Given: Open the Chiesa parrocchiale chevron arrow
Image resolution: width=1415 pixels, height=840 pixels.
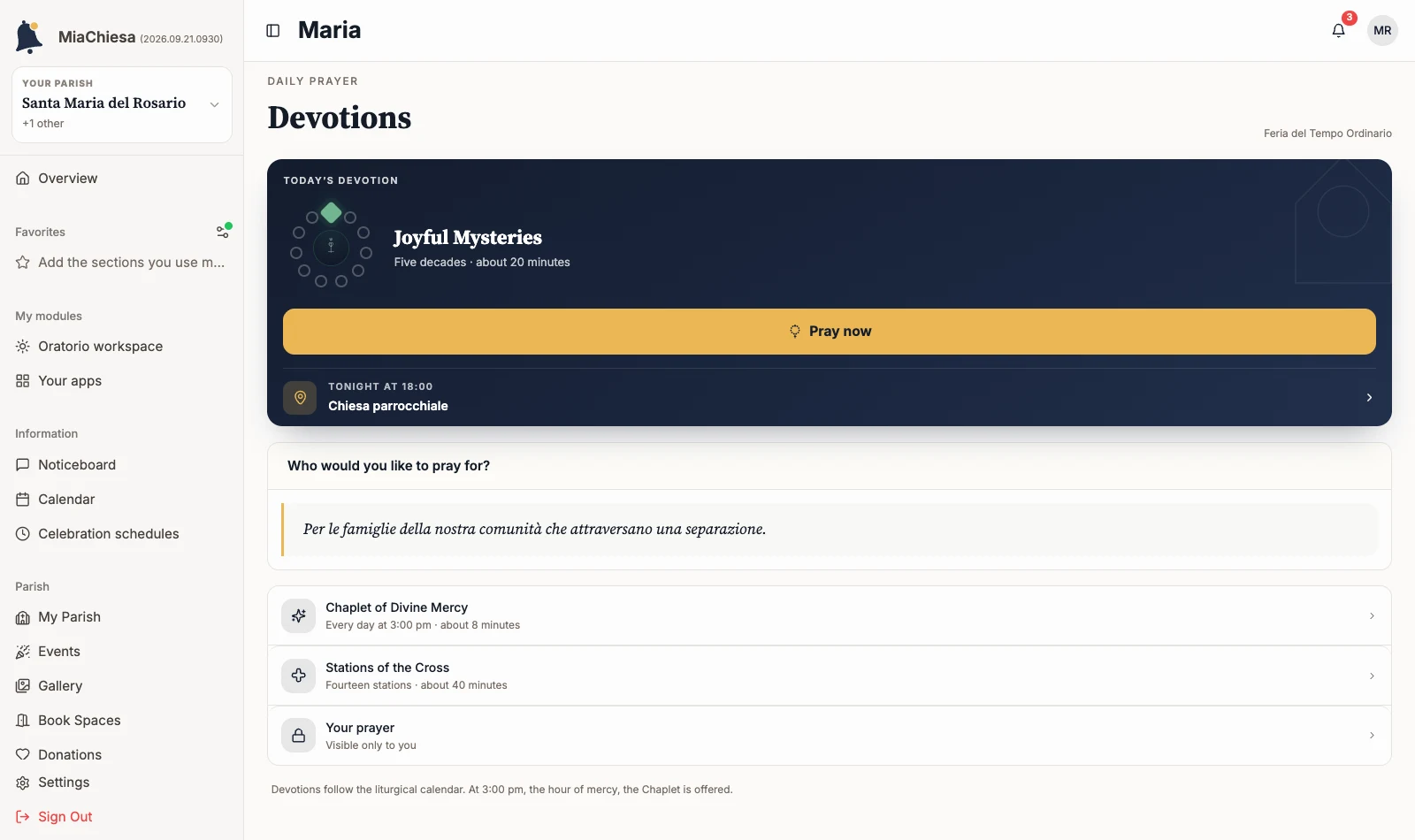Looking at the screenshot, I should tap(1369, 398).
